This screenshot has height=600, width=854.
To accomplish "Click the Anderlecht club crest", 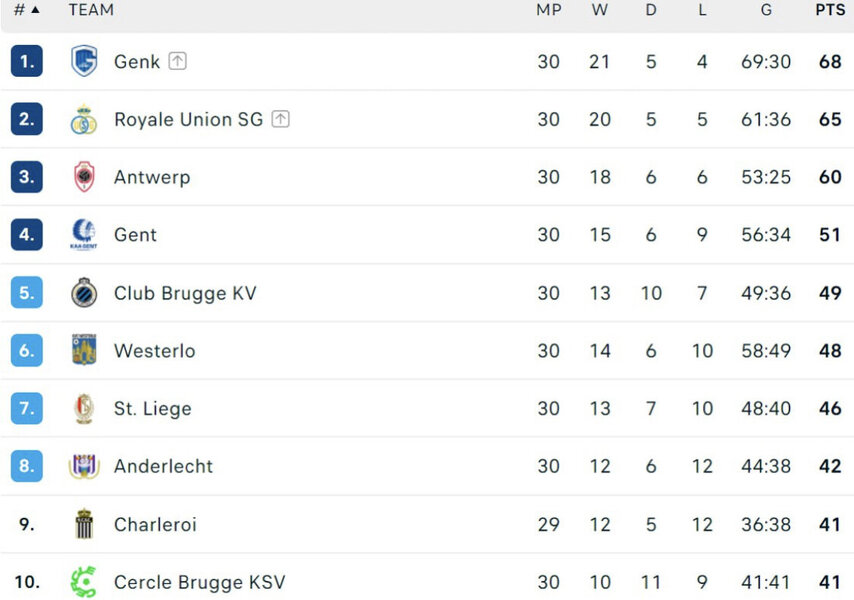I will (84, 466).
